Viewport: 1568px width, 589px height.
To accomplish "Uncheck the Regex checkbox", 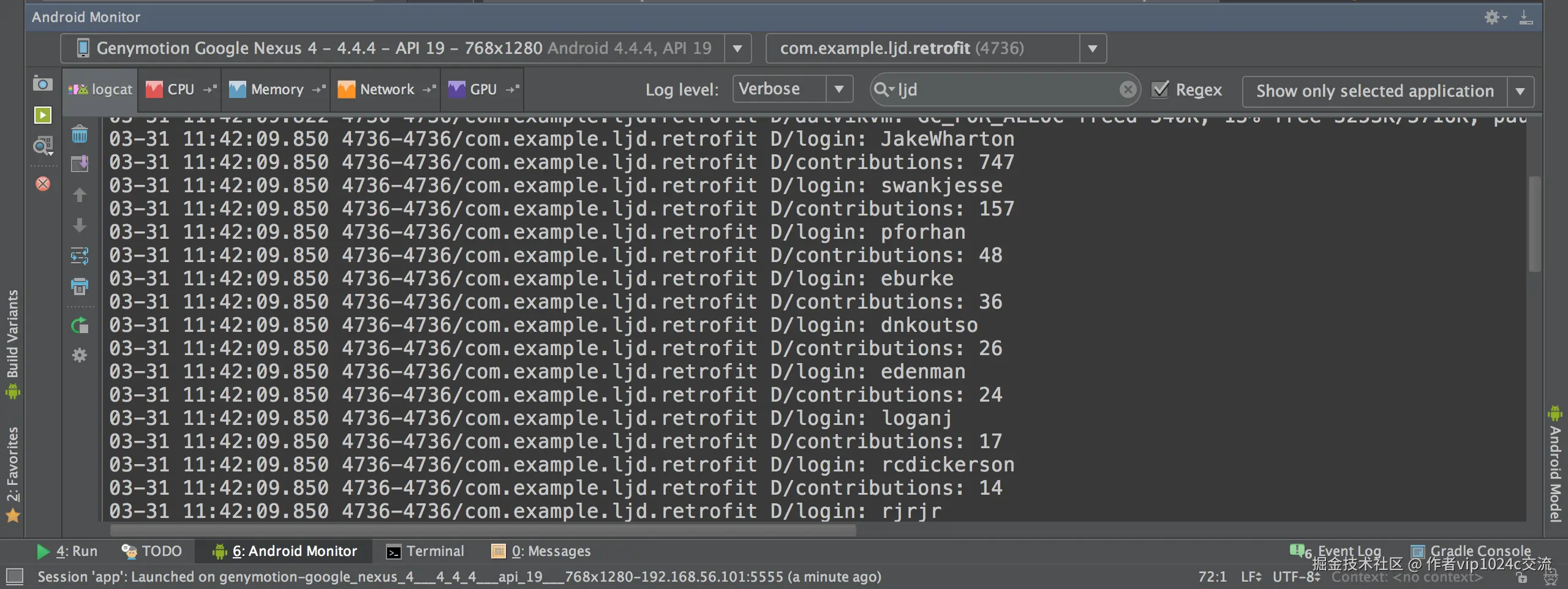I will pos(1160,89).
